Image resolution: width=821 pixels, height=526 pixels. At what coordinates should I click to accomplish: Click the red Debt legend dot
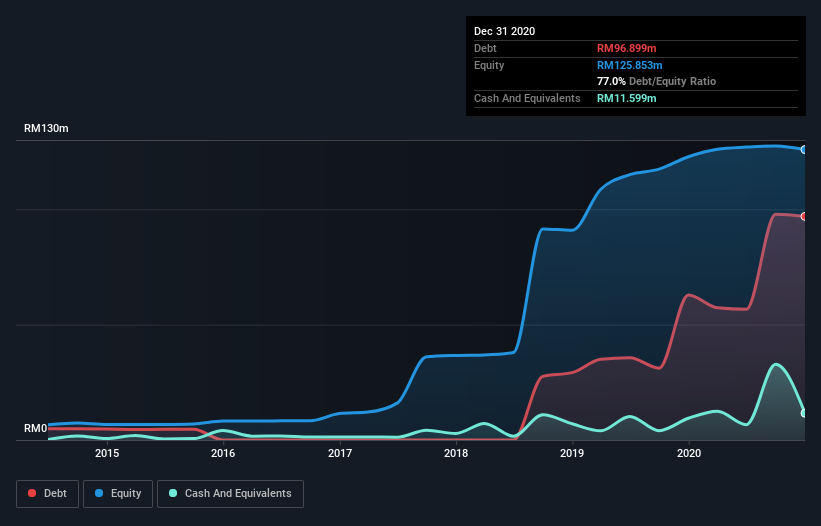pyautogui.click(x=32, y=493)
